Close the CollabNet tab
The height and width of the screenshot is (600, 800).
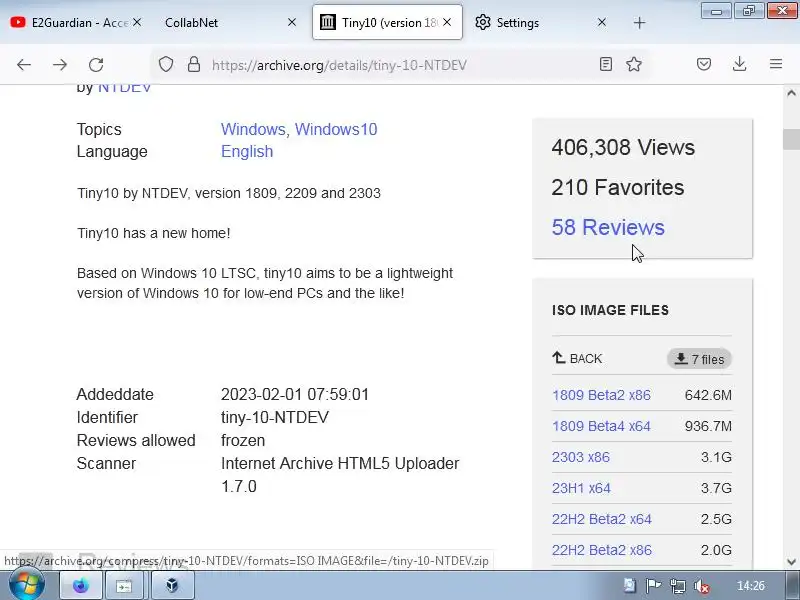[292, 22]
